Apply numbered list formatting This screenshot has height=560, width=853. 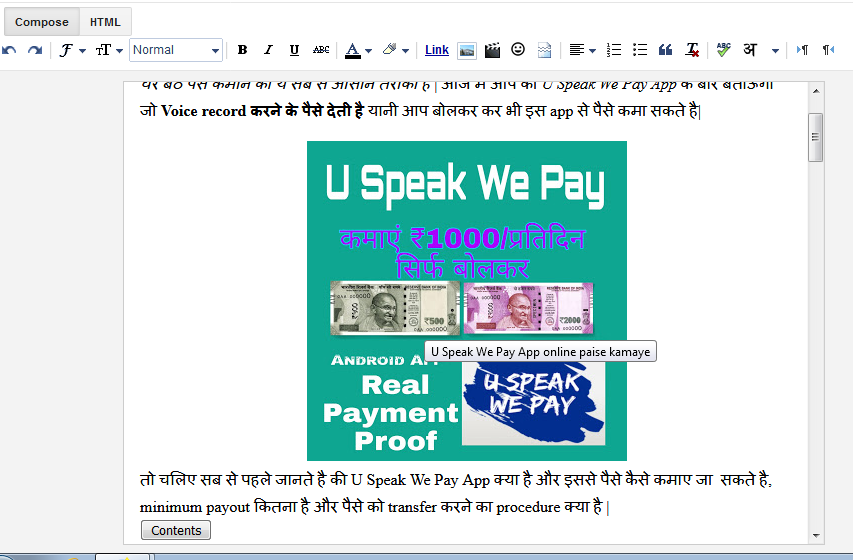(614, 50)
